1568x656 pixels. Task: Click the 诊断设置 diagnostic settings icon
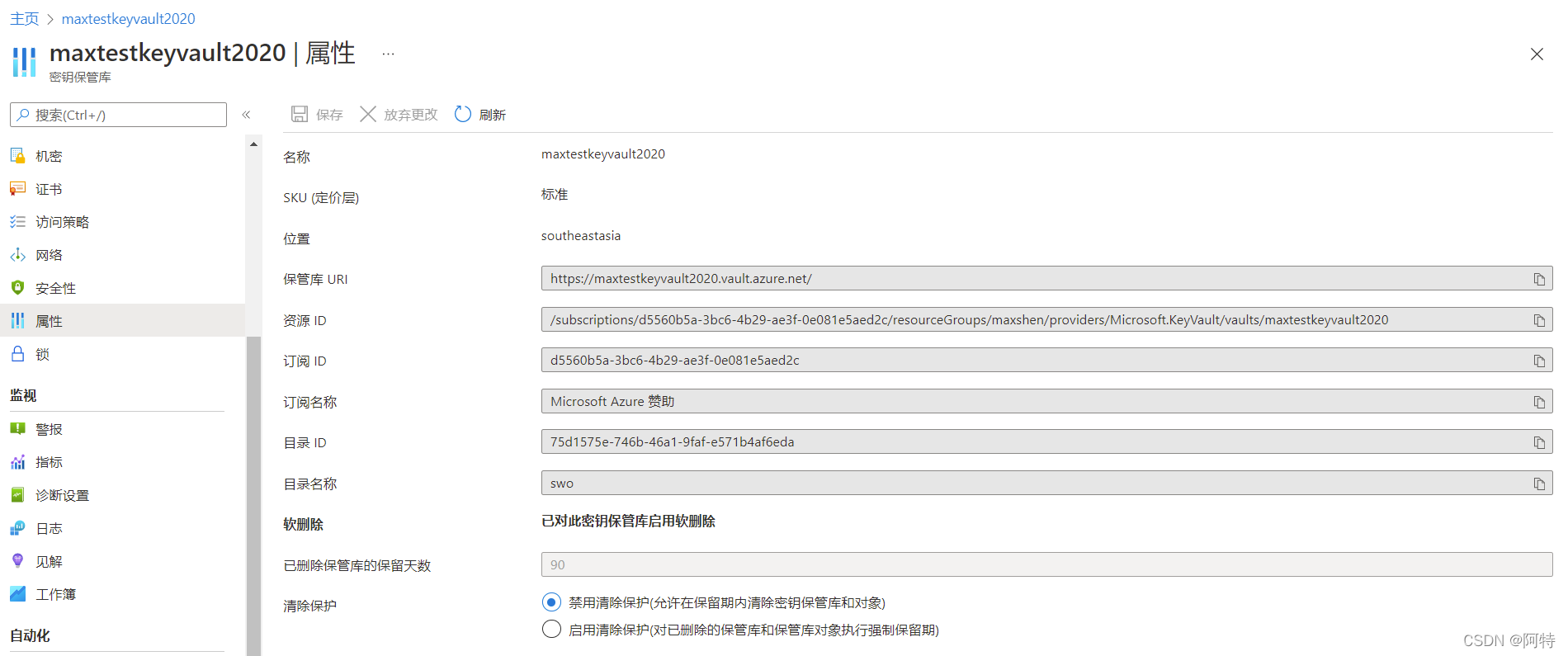point(17,494)
